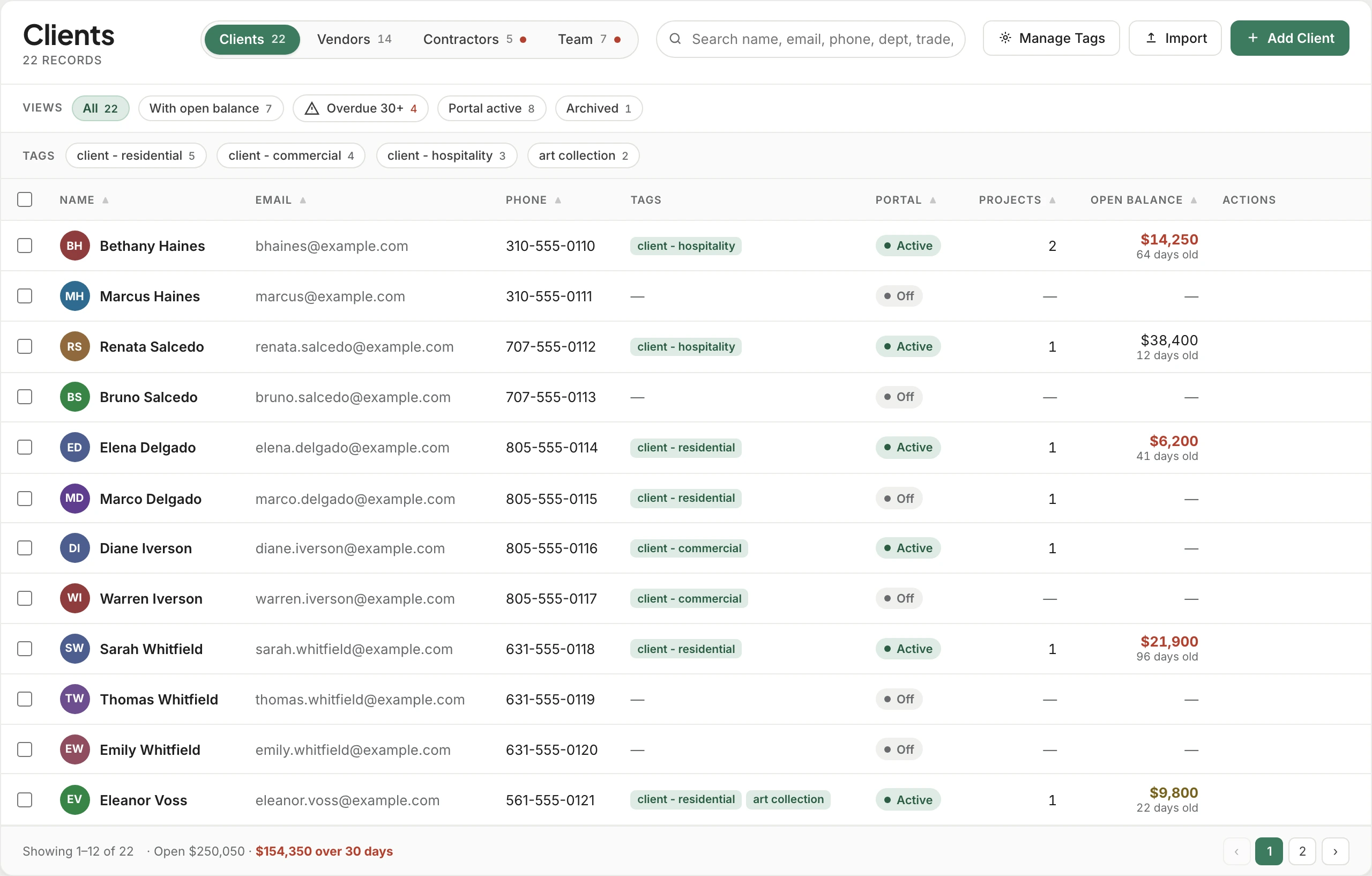Click the search magnifier icon
The height and width of the screenshot is (876, 1372).
[675, 39]
